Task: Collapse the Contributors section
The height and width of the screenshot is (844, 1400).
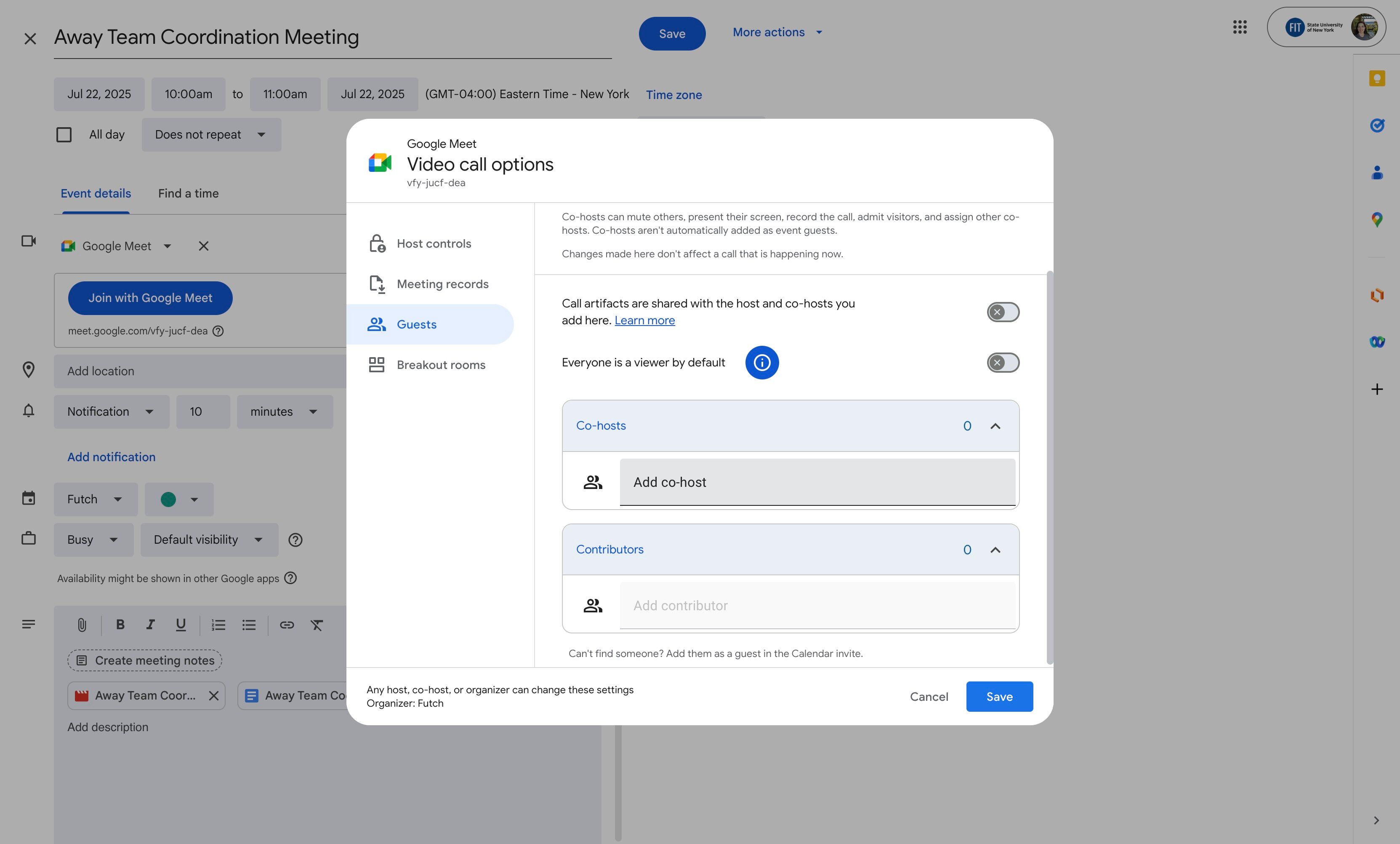Action: 995,550
